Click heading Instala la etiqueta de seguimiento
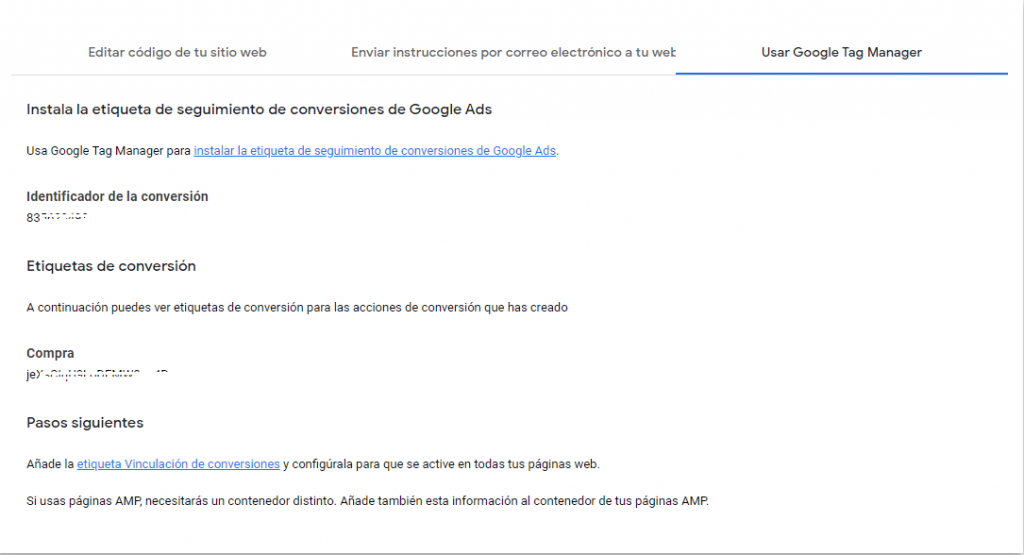The height and width of the screenshot is (555, 1024). 259,110
